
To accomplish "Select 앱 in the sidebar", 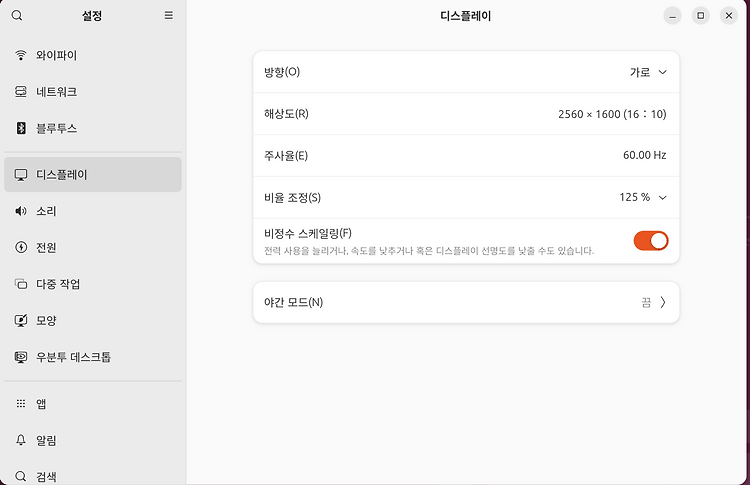I will pyautogui.click(x=93, y=403).
